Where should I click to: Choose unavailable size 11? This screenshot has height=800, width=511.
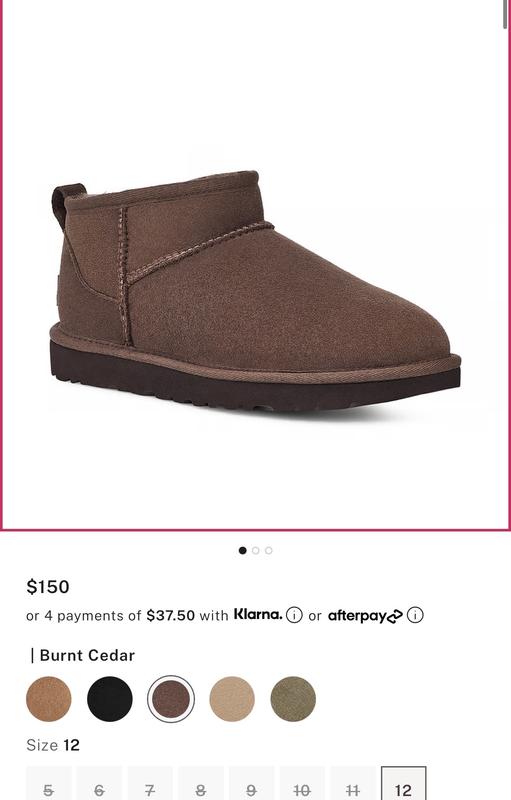(353, 784)
